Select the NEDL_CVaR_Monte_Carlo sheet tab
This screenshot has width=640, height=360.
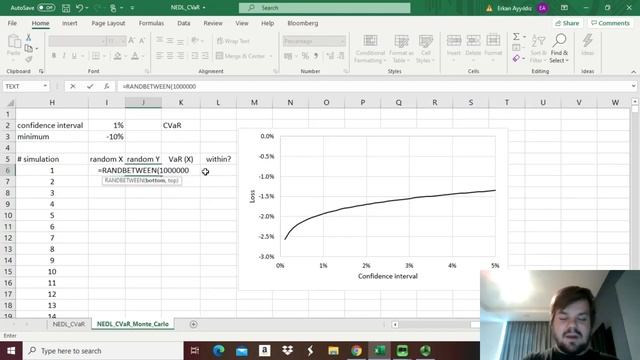coord(133,324)
